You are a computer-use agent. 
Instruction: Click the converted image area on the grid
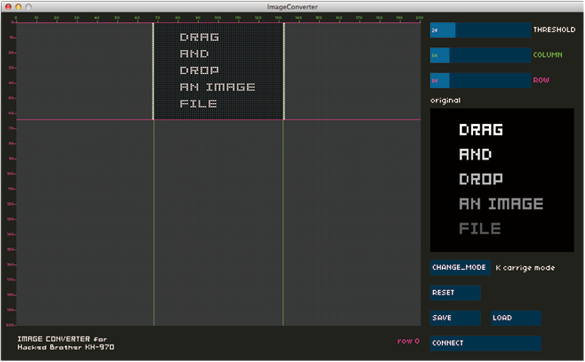(218, 71)
